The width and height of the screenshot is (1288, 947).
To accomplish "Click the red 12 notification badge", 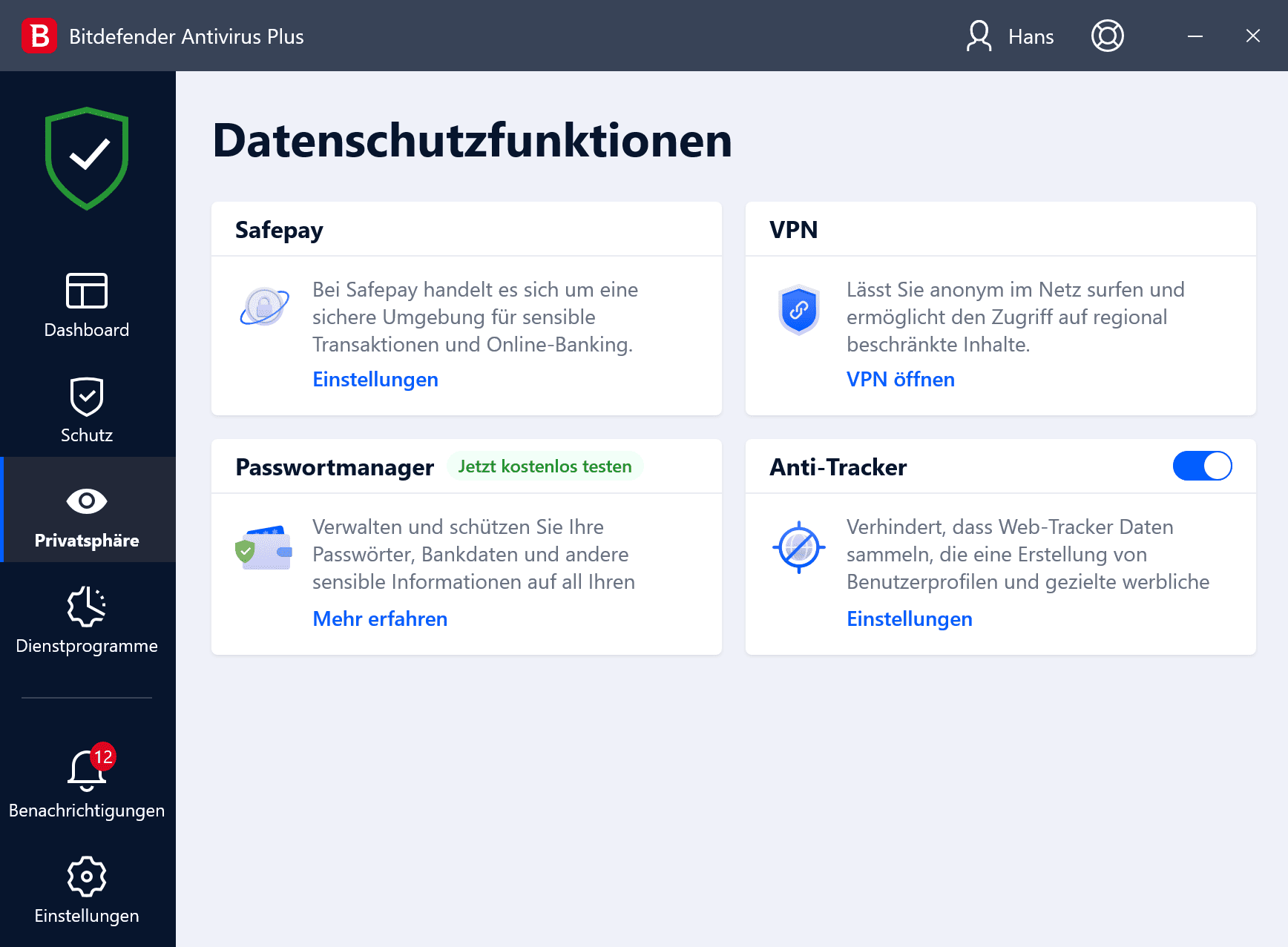I will tap(103, 756).
